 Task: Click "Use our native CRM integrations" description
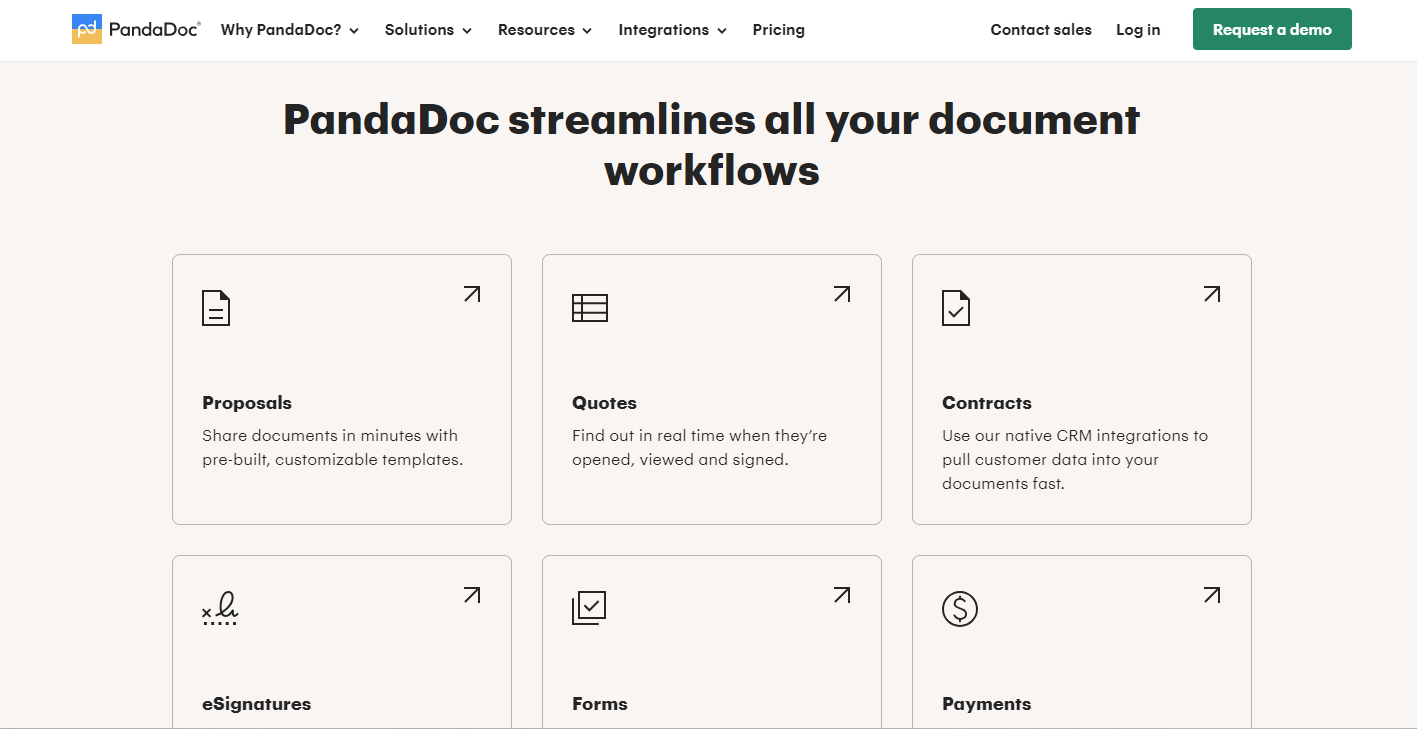point(1075,460)
